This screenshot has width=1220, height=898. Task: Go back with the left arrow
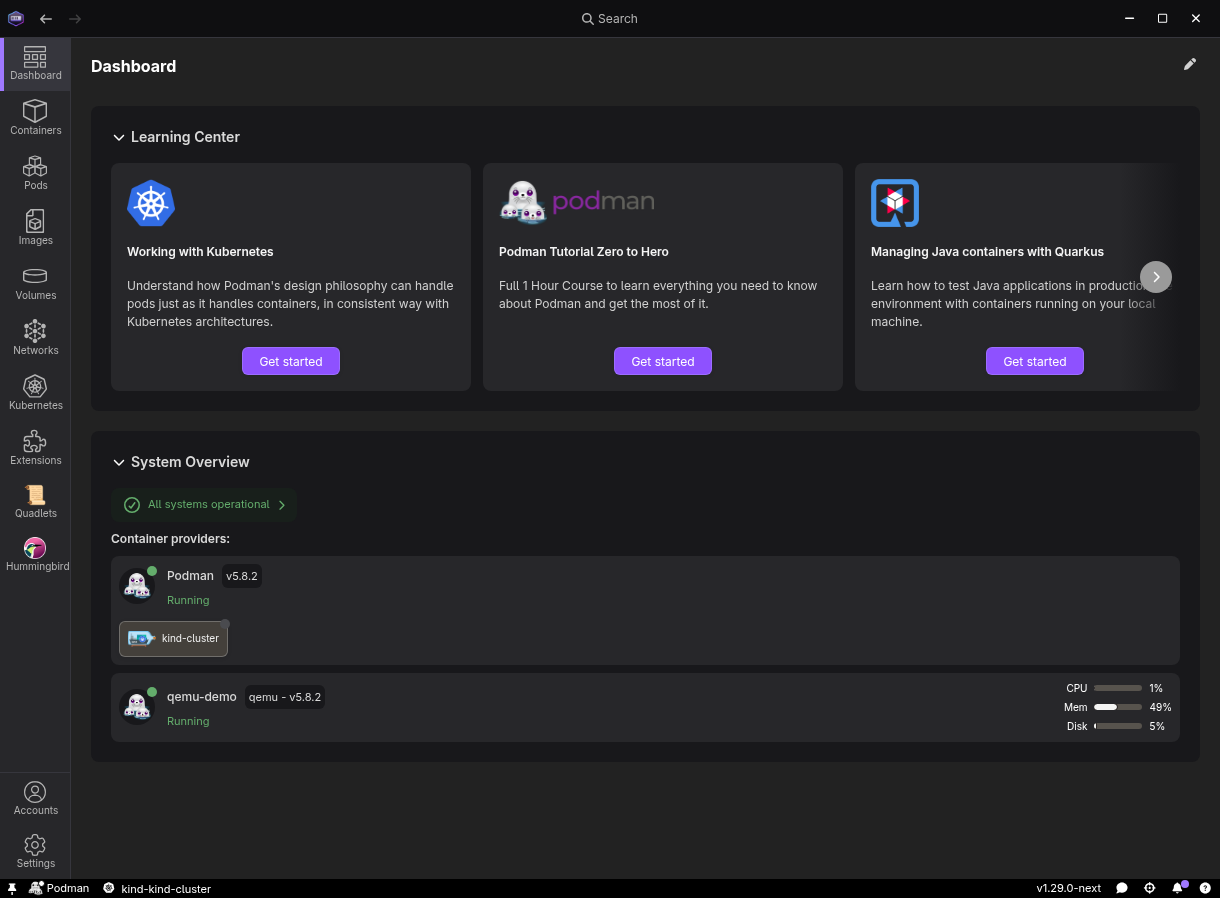tap(46, 19)
